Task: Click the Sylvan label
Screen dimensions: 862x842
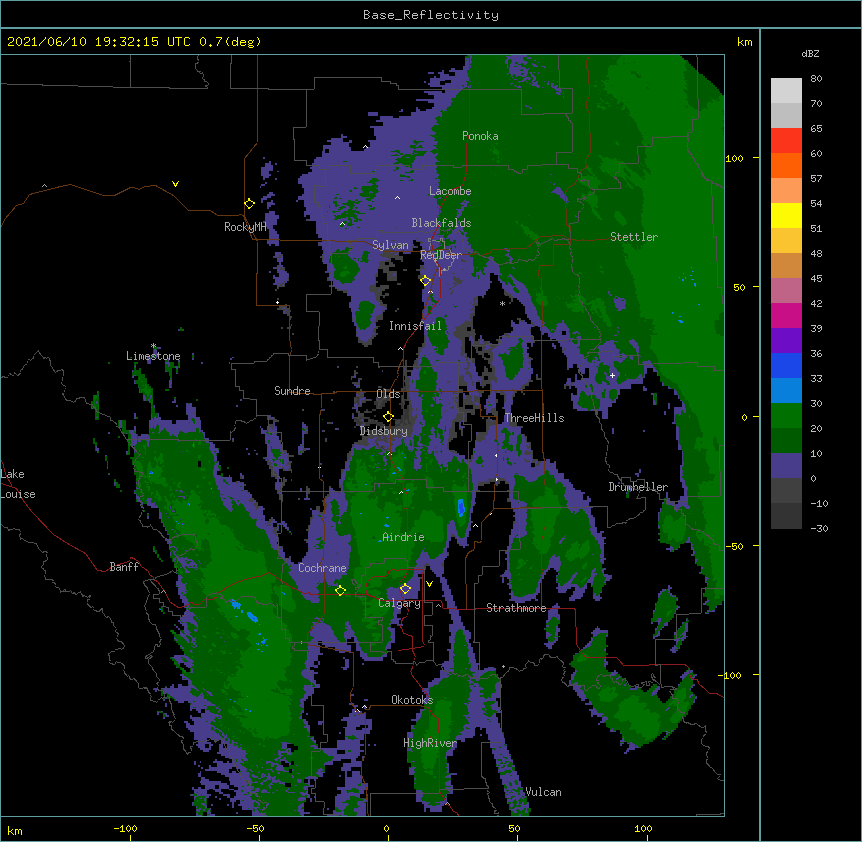Action: pos(390,245)
